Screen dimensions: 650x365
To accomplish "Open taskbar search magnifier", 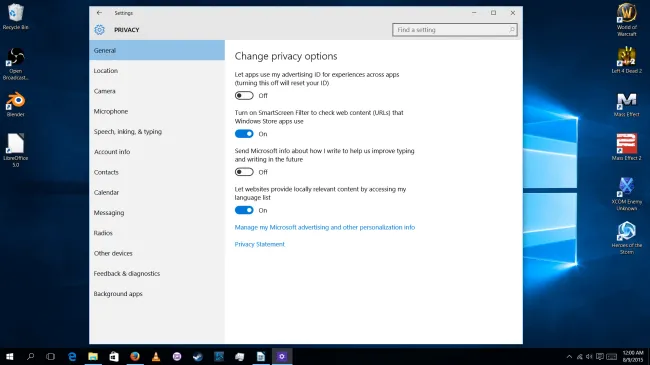I will click(30, 356).
